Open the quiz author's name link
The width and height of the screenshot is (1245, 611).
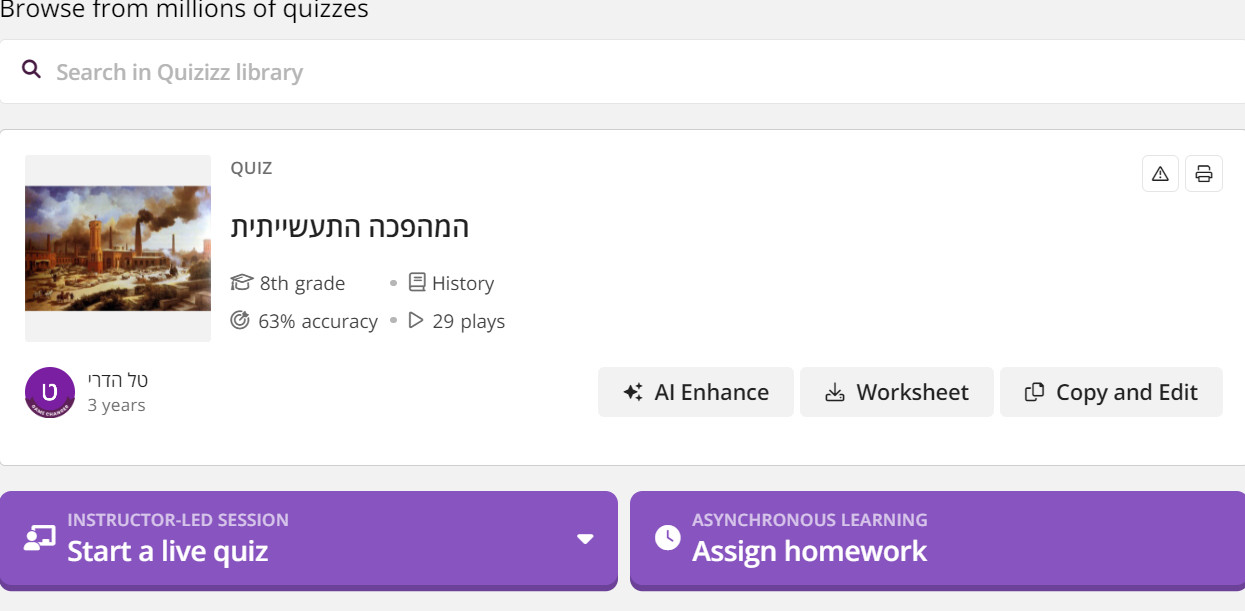coord(118,380)
